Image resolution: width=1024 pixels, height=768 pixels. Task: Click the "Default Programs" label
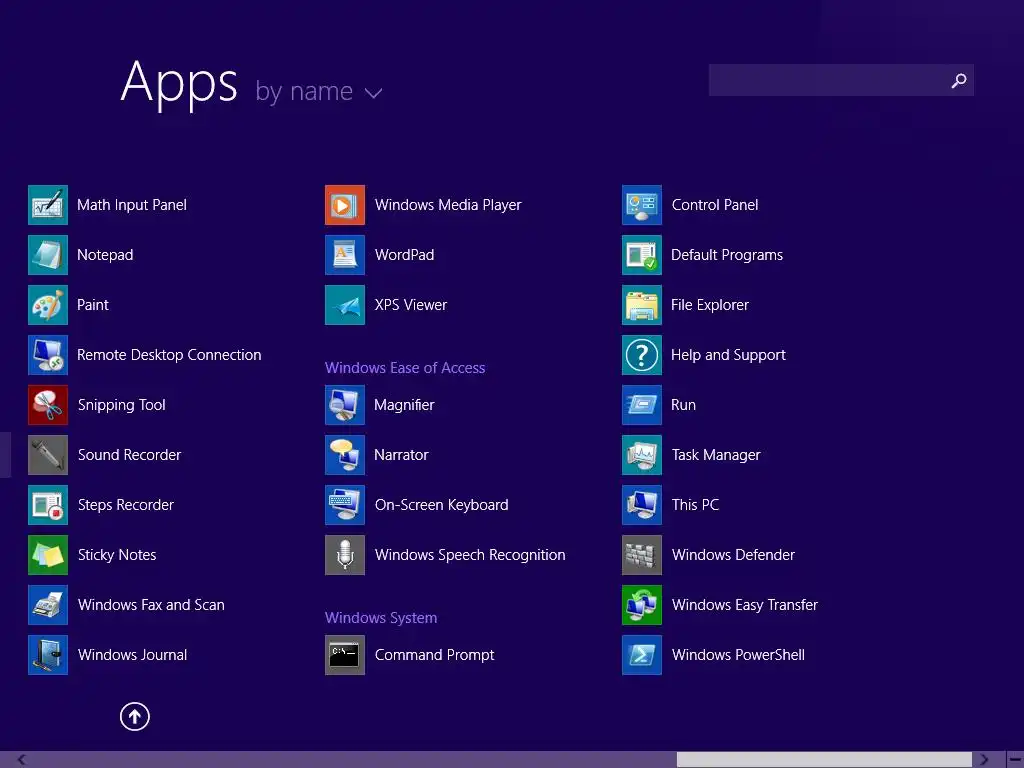pos(727,255)
